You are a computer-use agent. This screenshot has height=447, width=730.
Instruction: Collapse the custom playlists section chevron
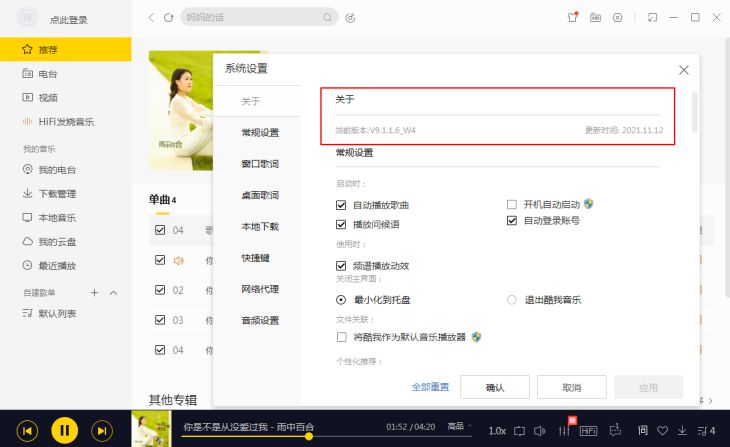pyautogui.click(x=113, y=292)
